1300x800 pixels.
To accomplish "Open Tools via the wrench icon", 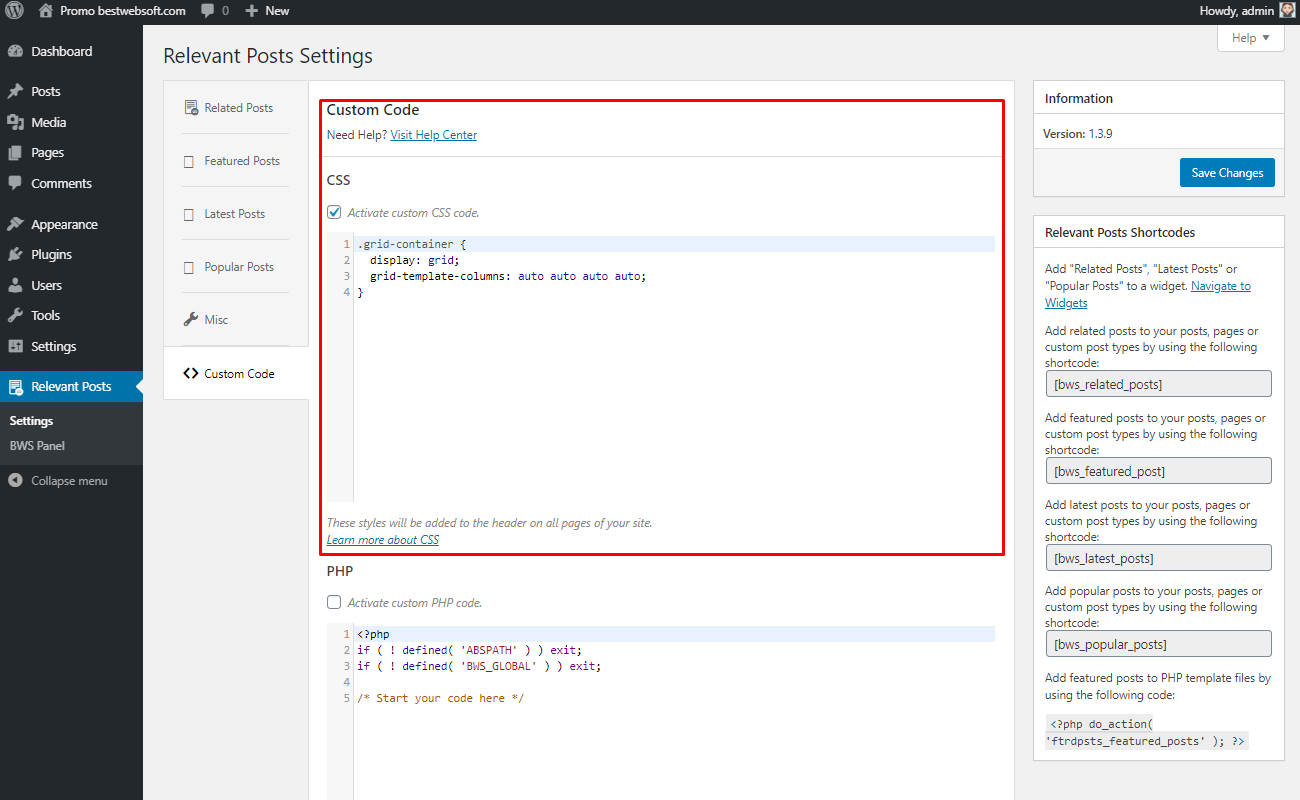I will point(15,316).
